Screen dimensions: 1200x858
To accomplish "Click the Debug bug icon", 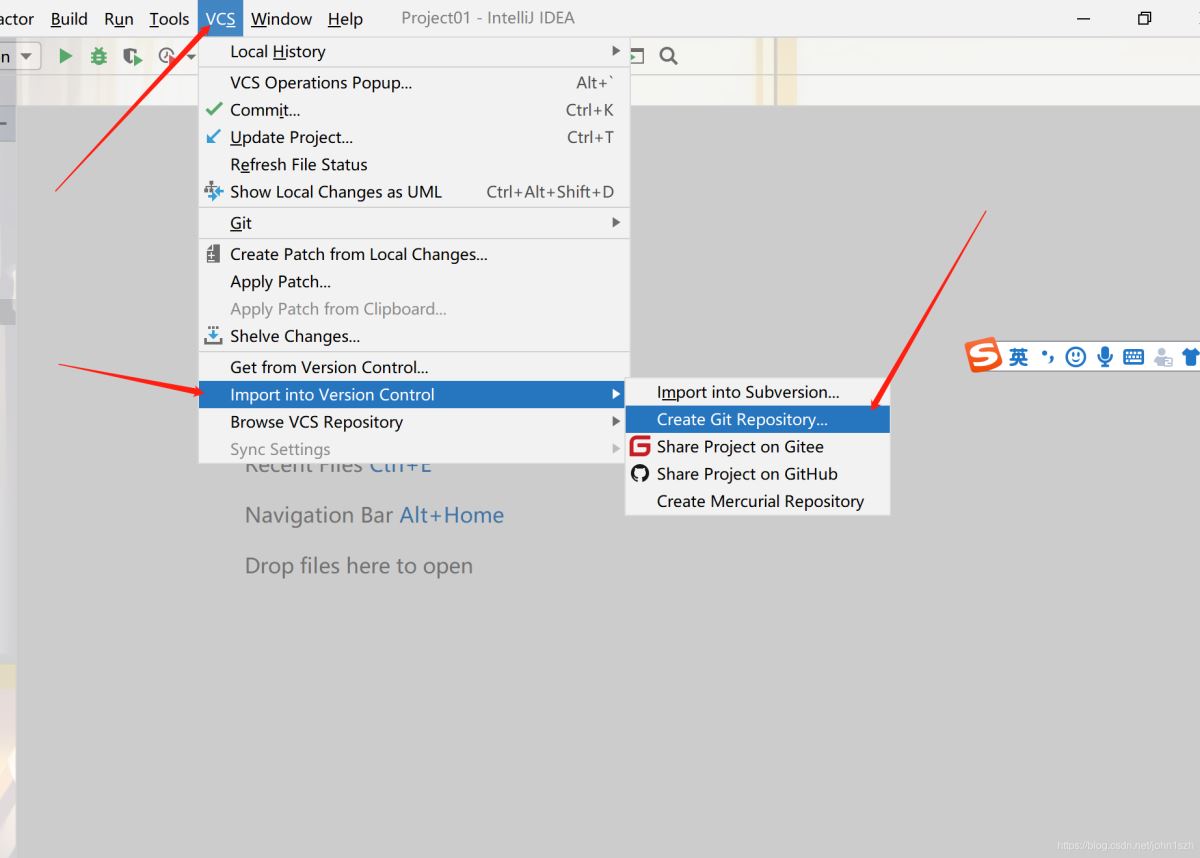I will [98, 56].
